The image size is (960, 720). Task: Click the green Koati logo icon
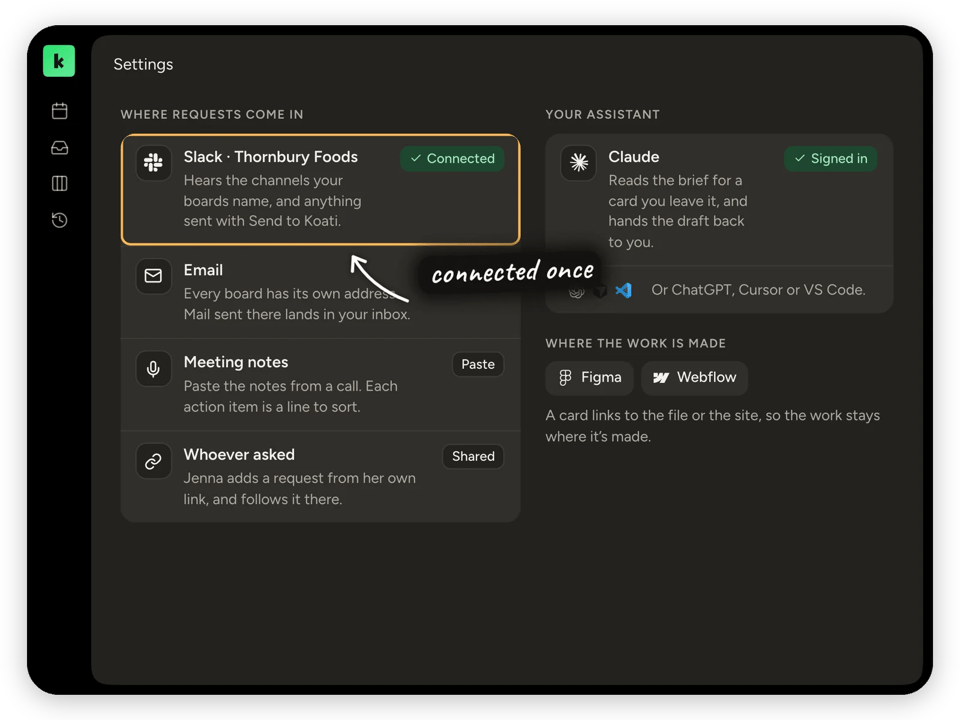(59, 61)
